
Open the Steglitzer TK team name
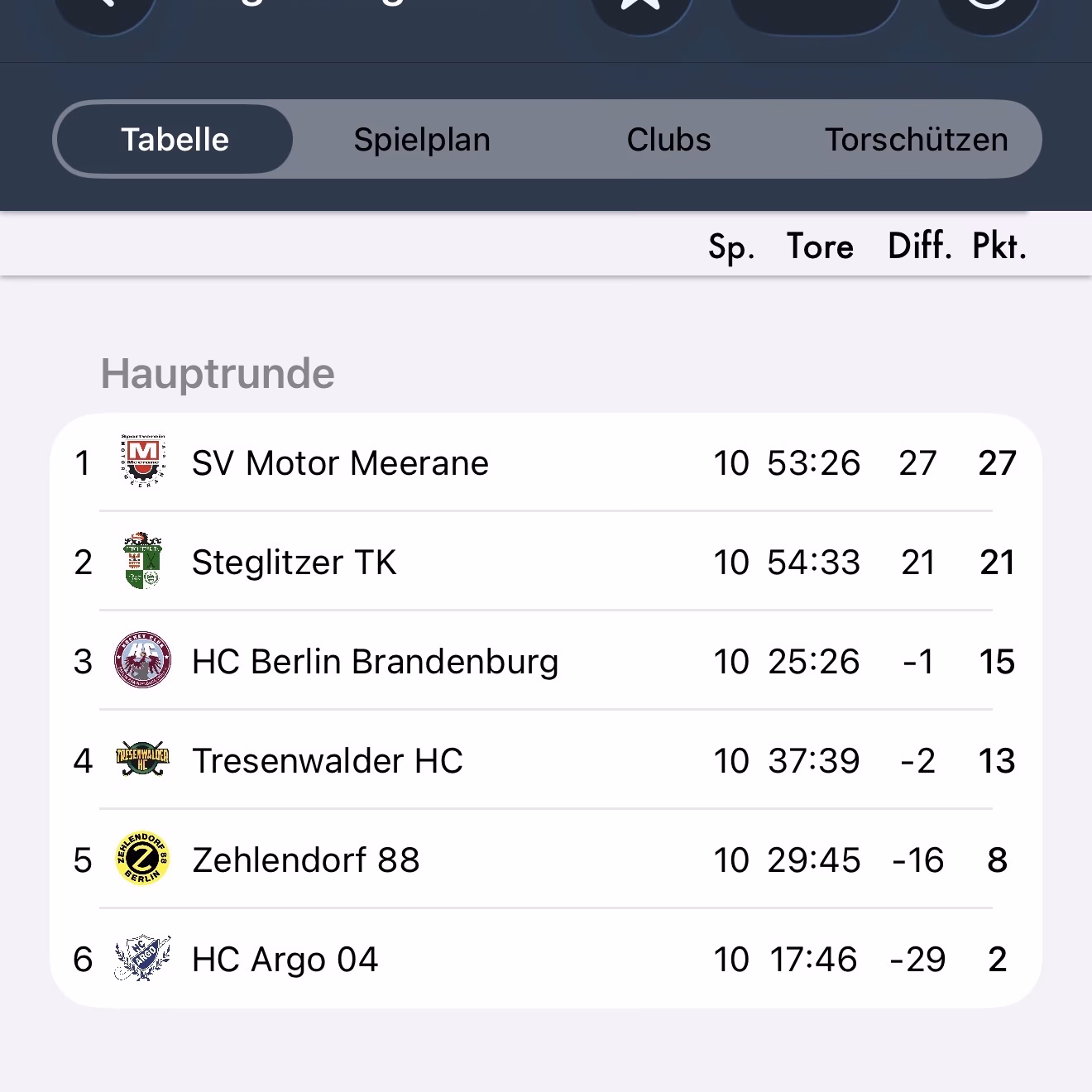click(x=294, y=563)
